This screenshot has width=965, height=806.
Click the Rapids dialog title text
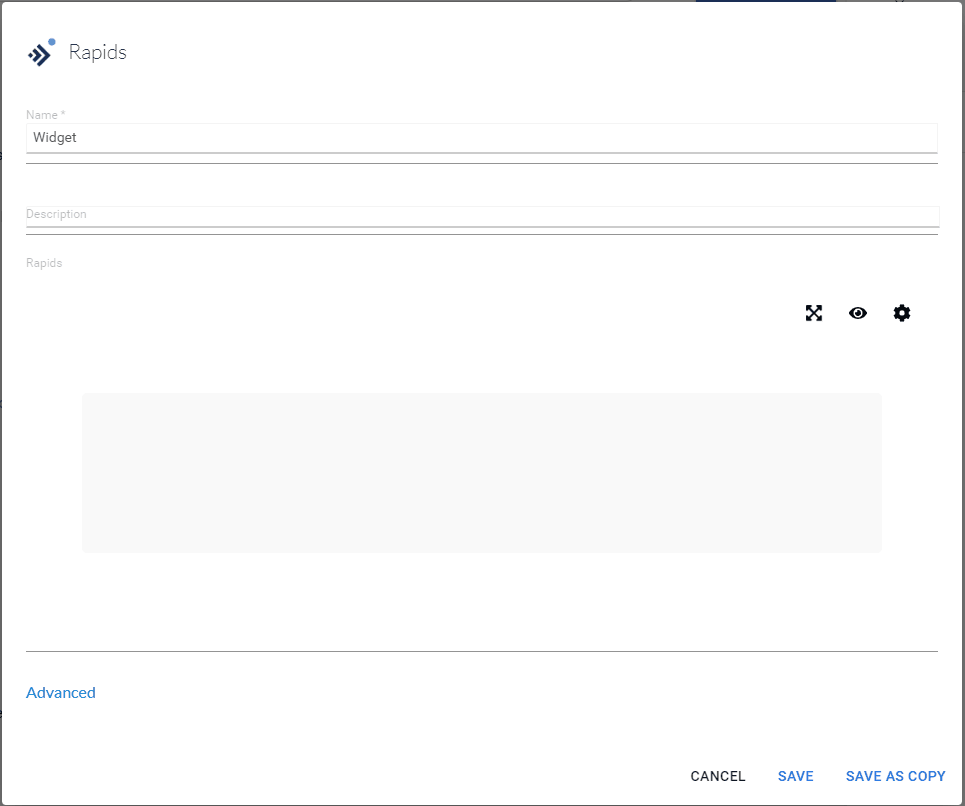coord(97,53)
